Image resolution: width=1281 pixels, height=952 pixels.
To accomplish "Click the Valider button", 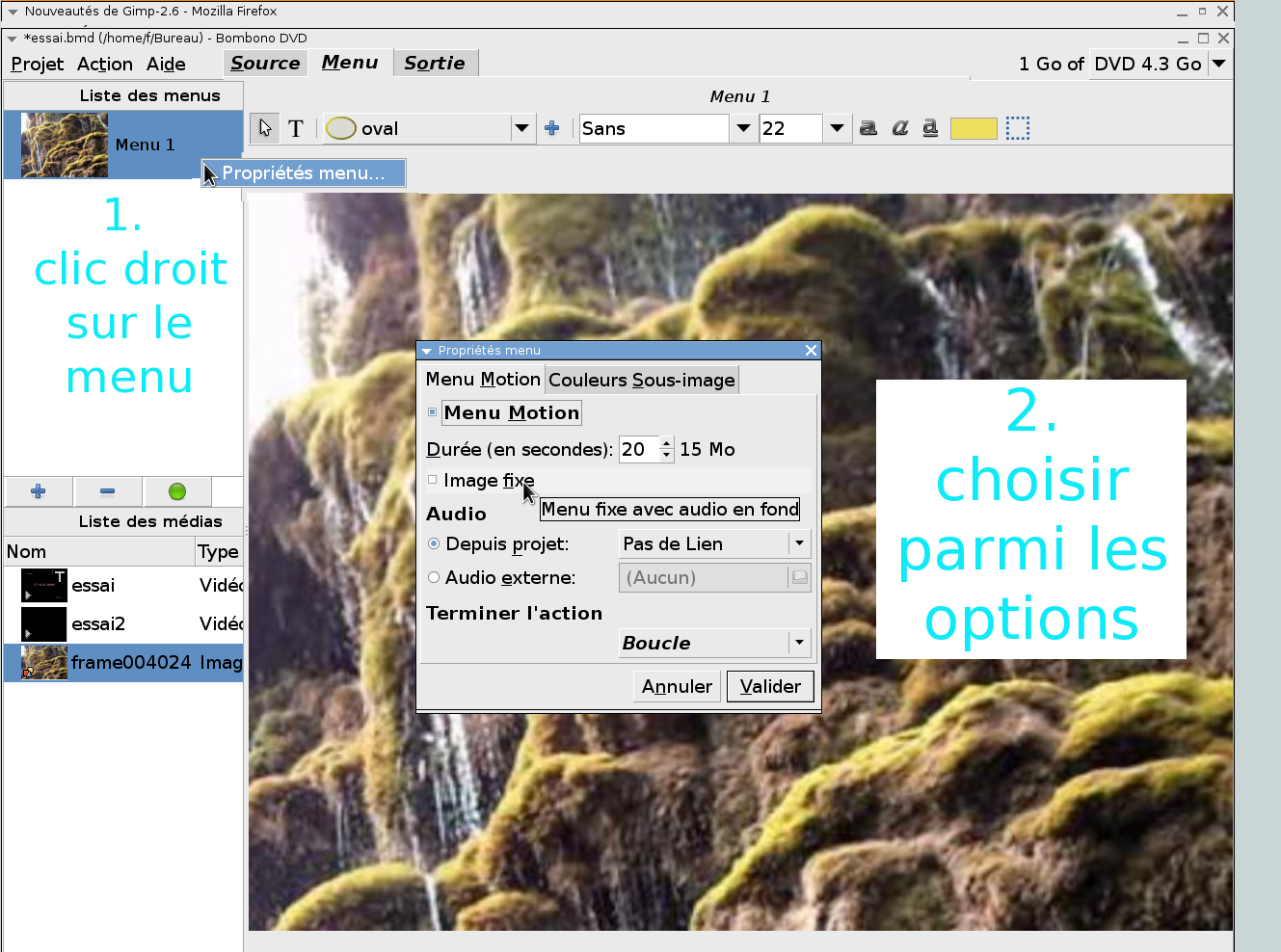I will click(770, 686).
